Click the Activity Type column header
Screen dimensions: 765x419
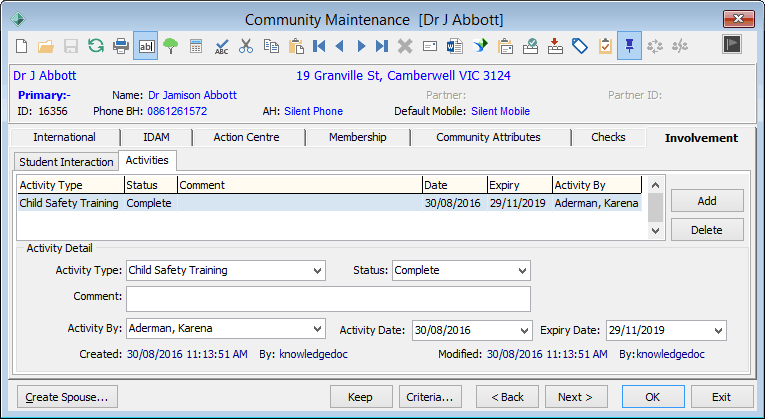point(71,185)
